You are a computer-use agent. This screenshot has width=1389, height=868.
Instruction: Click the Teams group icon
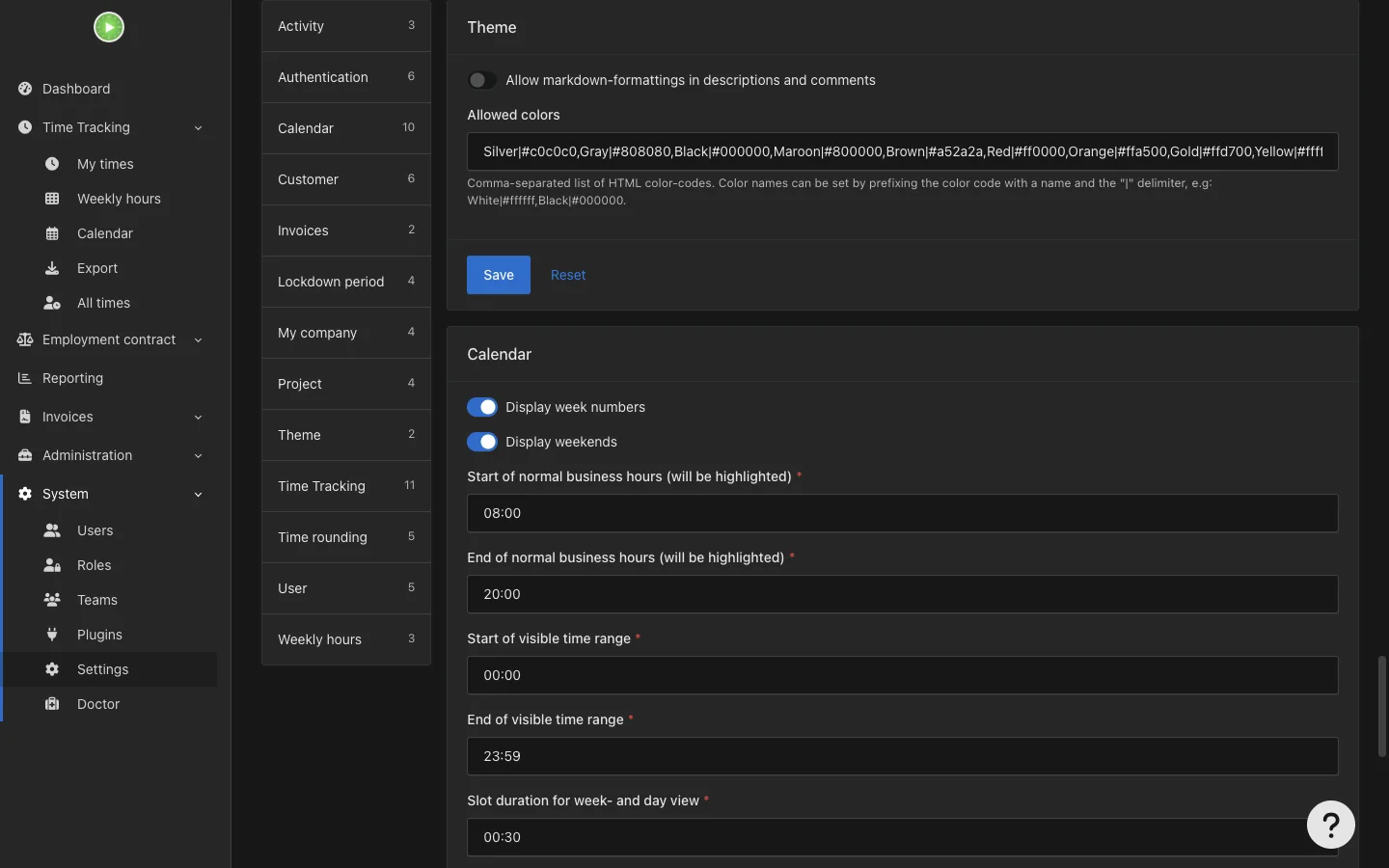tap(52, 600)
